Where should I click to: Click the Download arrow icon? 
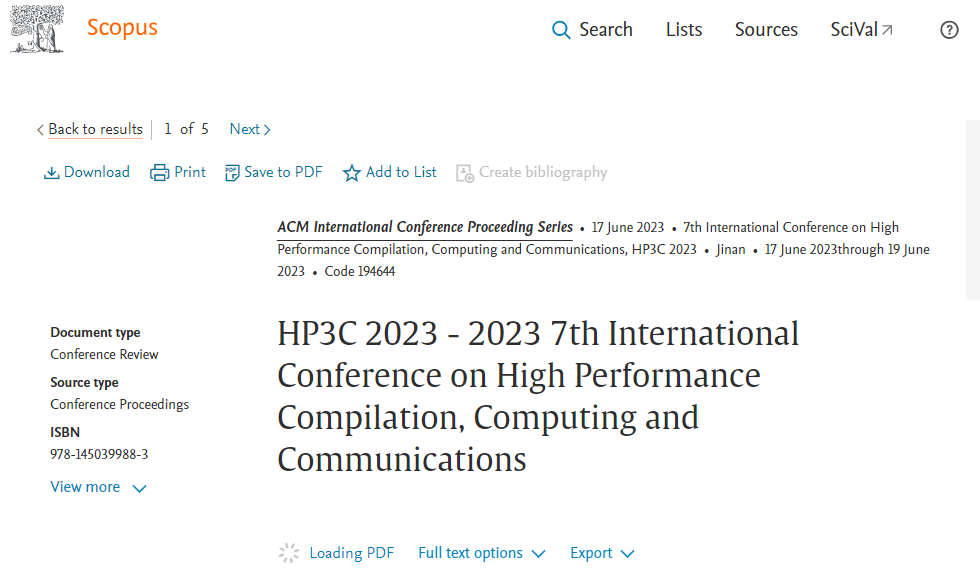[x=51, y=173]
